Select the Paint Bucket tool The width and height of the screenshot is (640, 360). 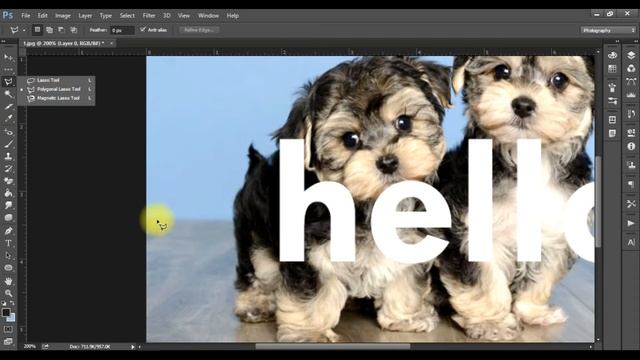pos(8,193)
